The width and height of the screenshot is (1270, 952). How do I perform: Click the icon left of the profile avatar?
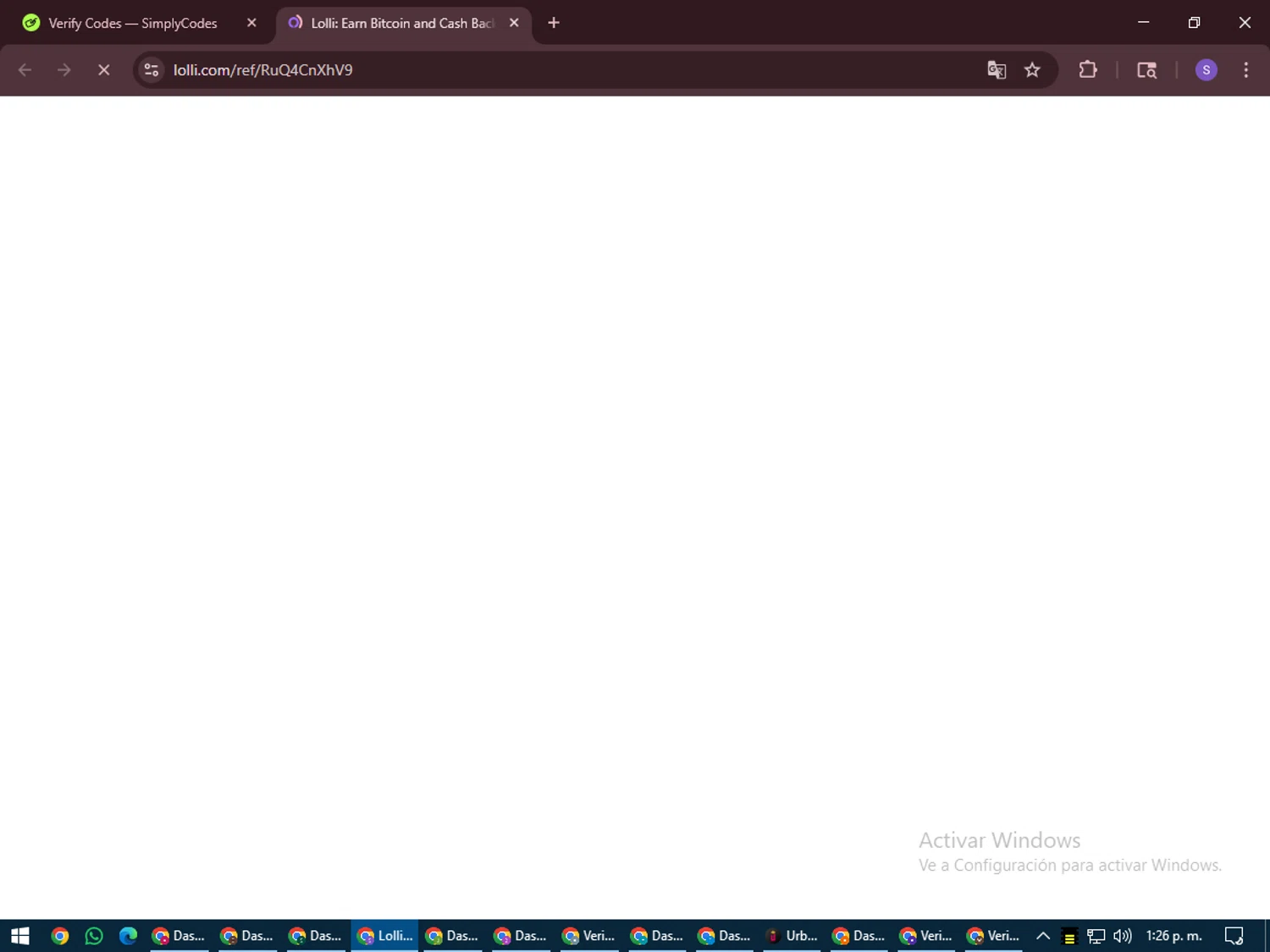(x=1146, y=70)
